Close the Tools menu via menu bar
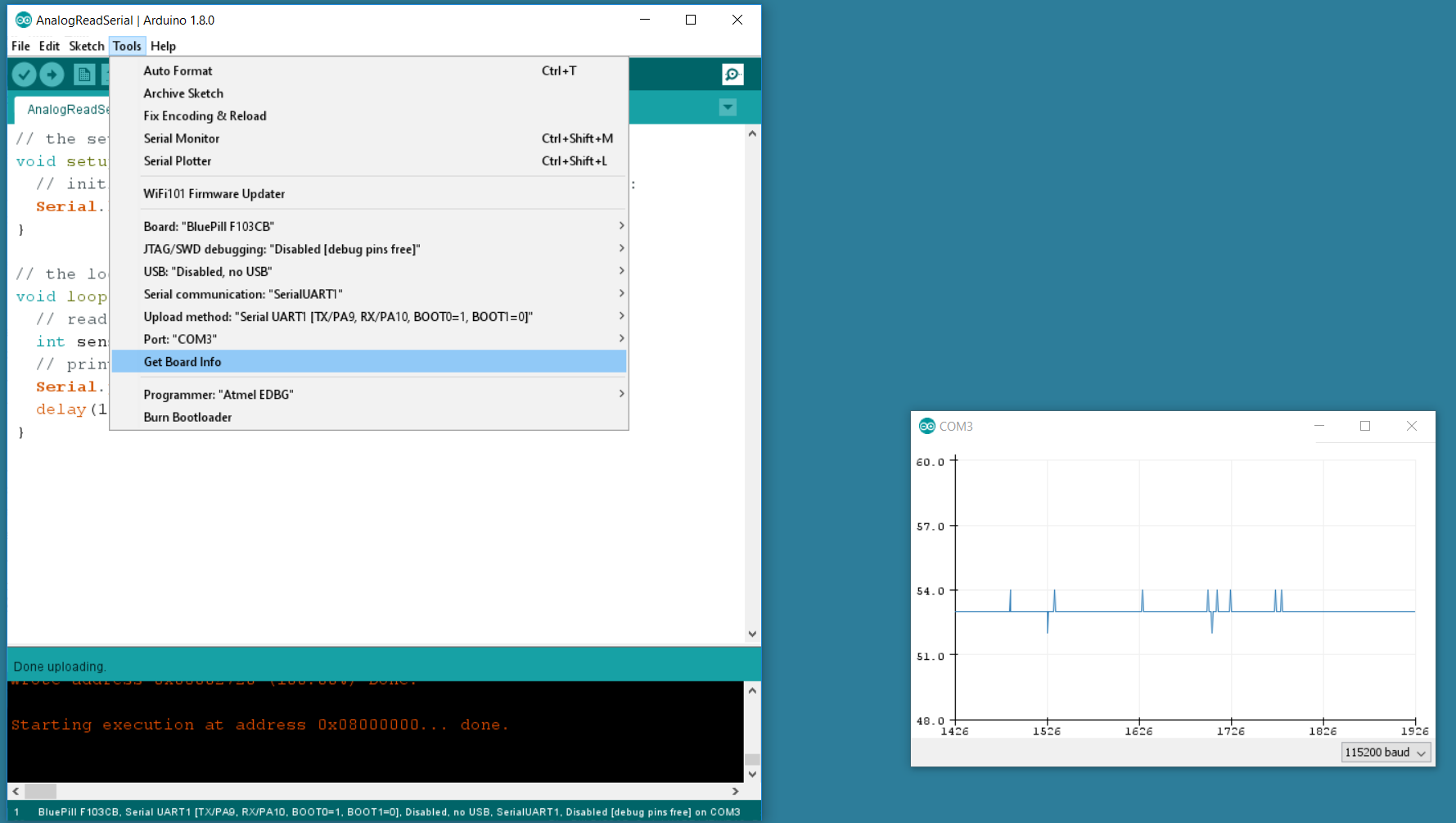 coord(127,46)
